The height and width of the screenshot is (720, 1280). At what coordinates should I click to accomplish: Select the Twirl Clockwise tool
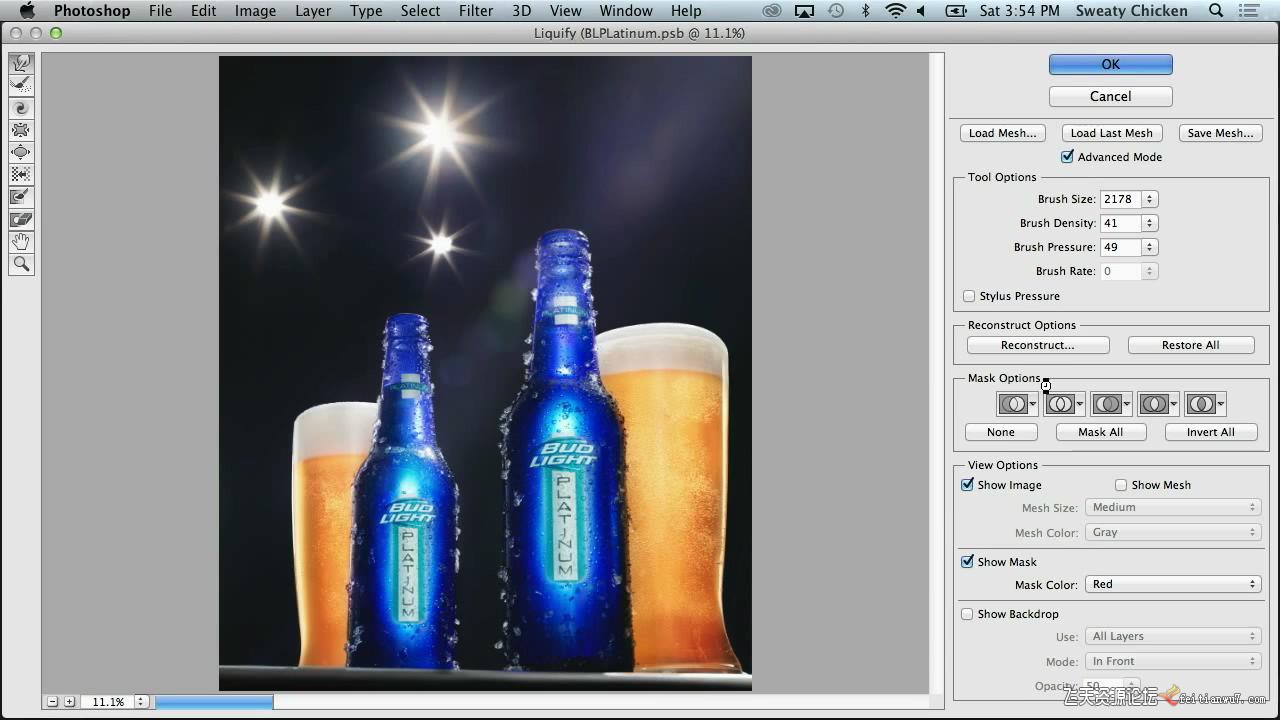click(21, 108)
